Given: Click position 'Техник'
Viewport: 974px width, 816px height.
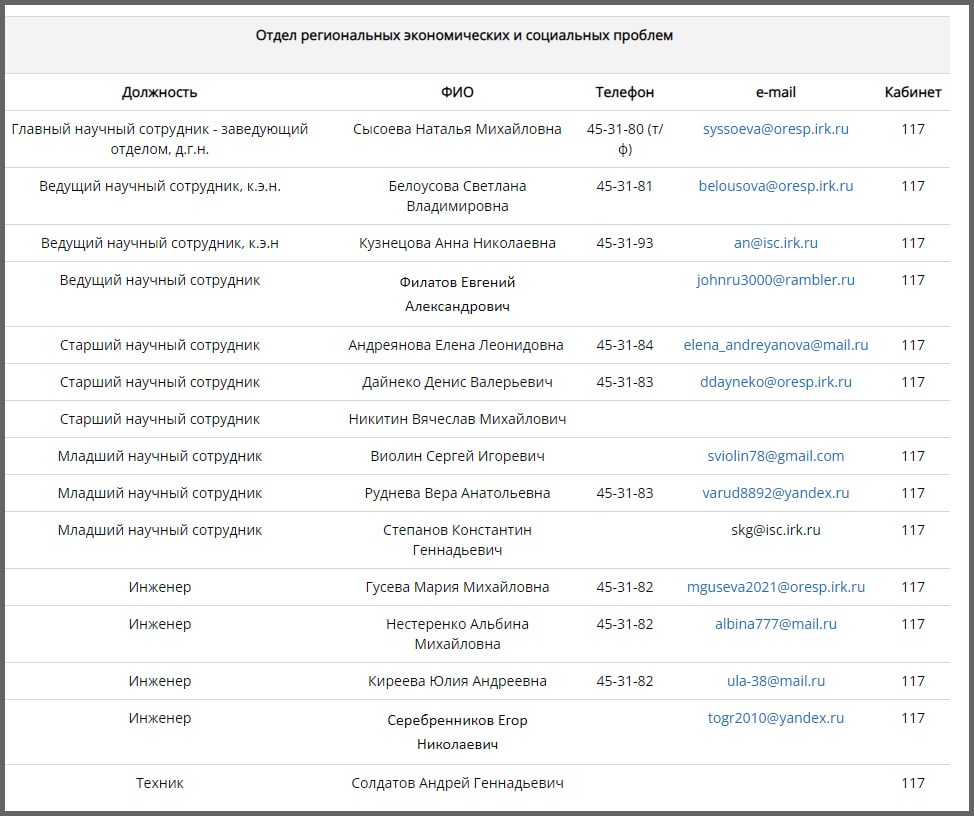Looking at the screenshot, I should 160,783.
